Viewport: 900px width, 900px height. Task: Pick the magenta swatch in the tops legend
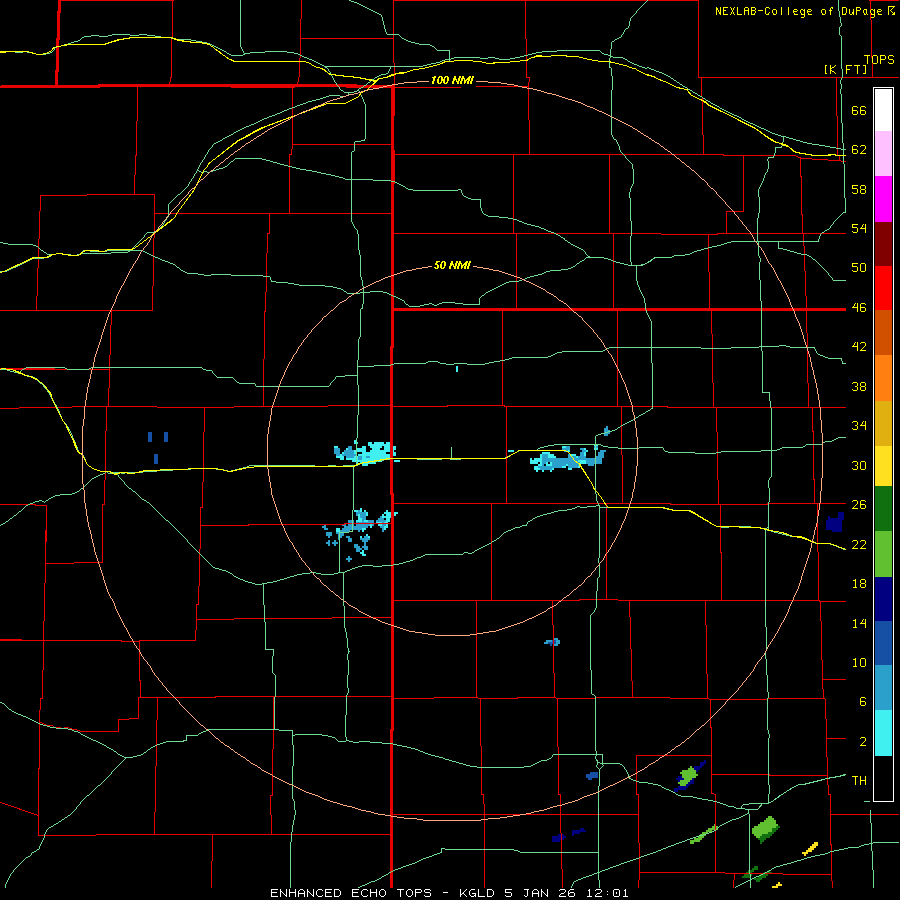click(883, 199)
